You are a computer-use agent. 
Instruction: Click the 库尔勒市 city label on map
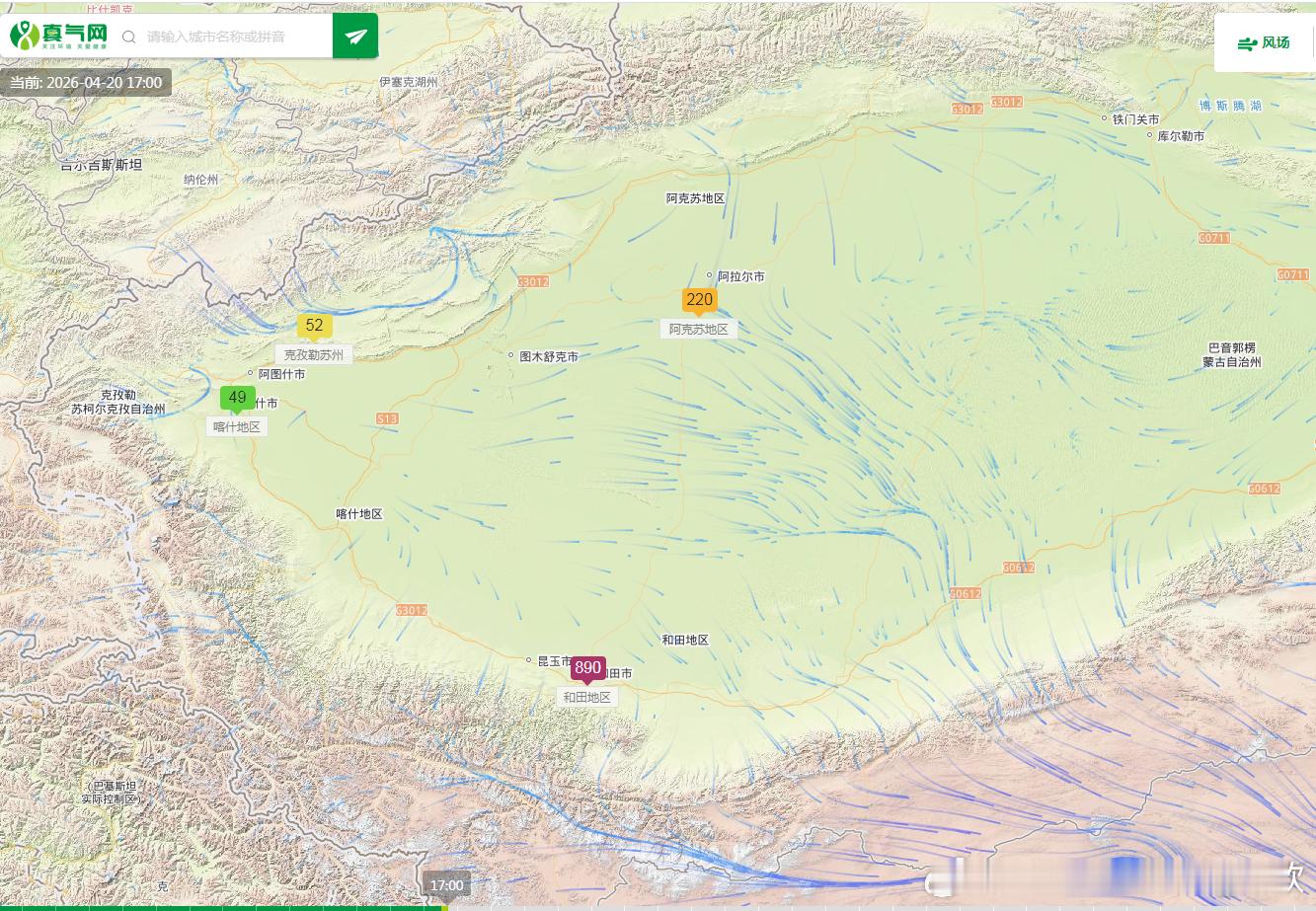(1181, 136)
